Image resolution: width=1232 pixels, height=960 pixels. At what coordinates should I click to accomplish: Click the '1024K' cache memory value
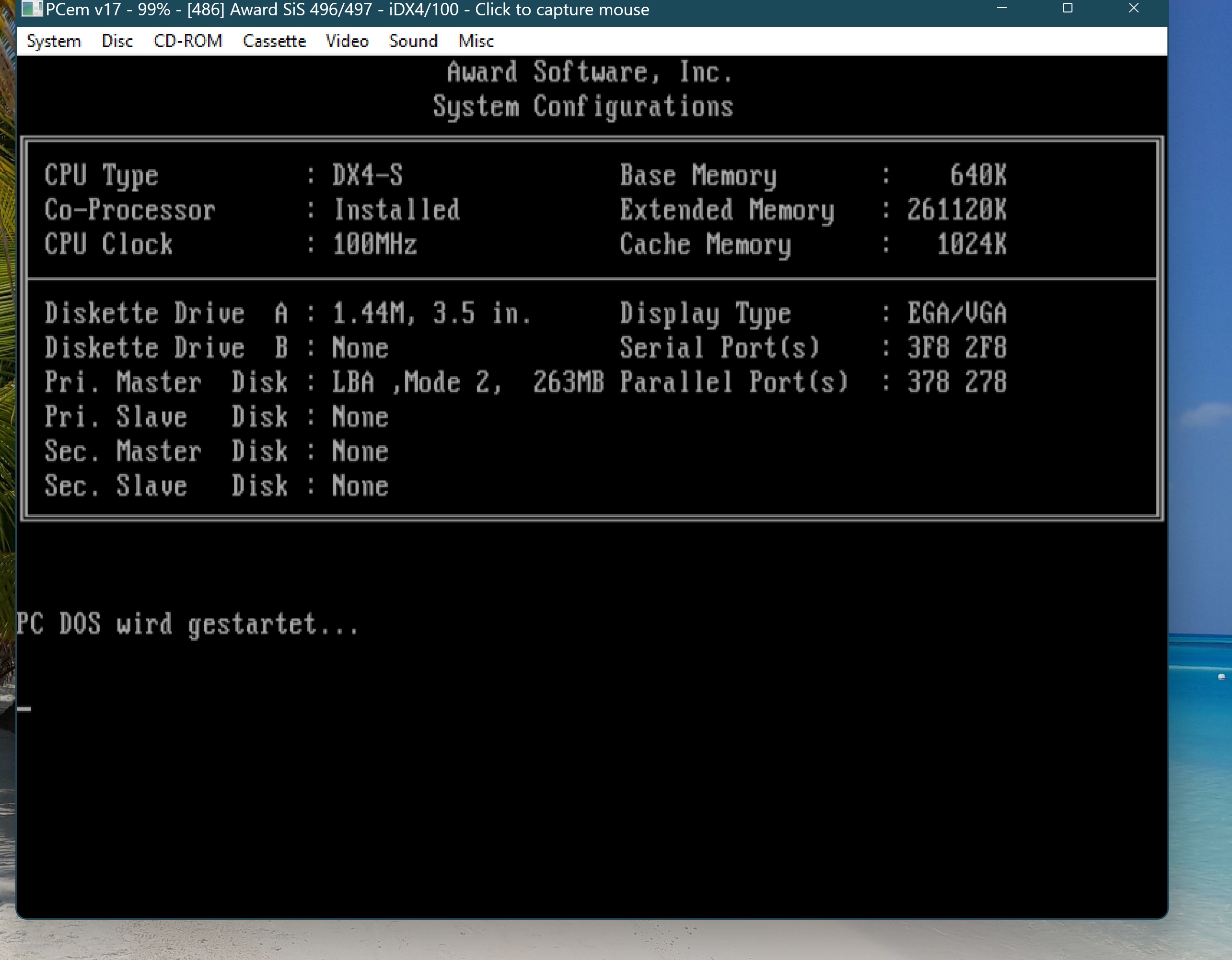pos(972,244)
